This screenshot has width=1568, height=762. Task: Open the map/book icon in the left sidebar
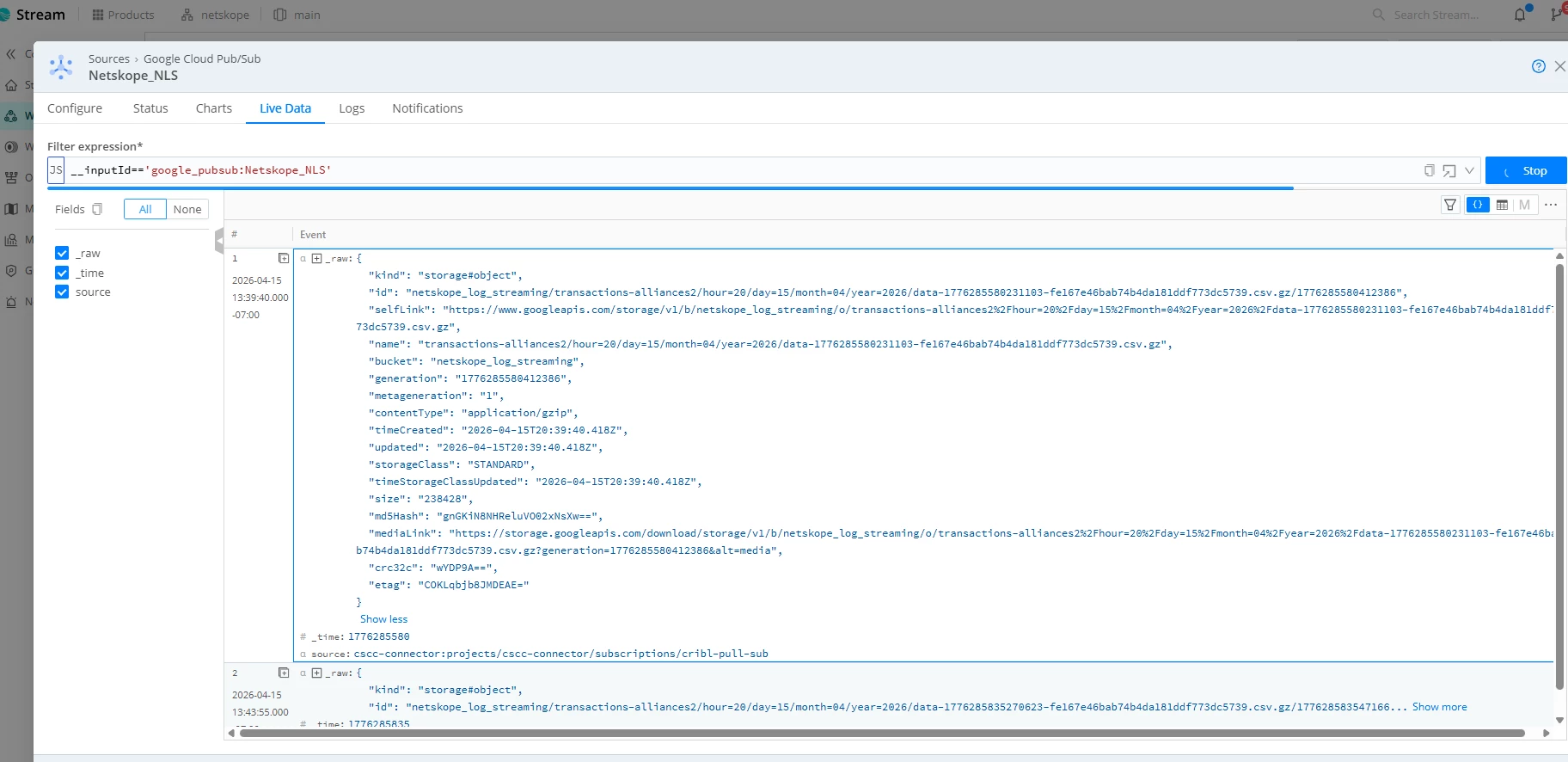point(11,209)
